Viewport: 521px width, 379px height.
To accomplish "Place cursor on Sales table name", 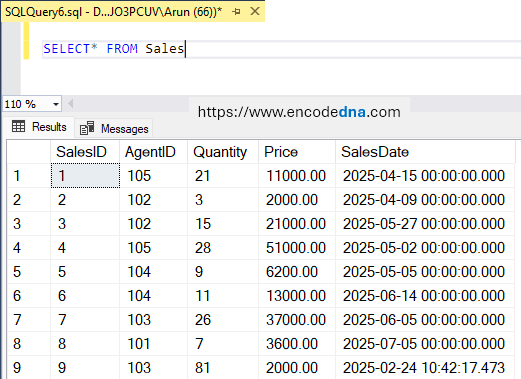I will (165, 49).
